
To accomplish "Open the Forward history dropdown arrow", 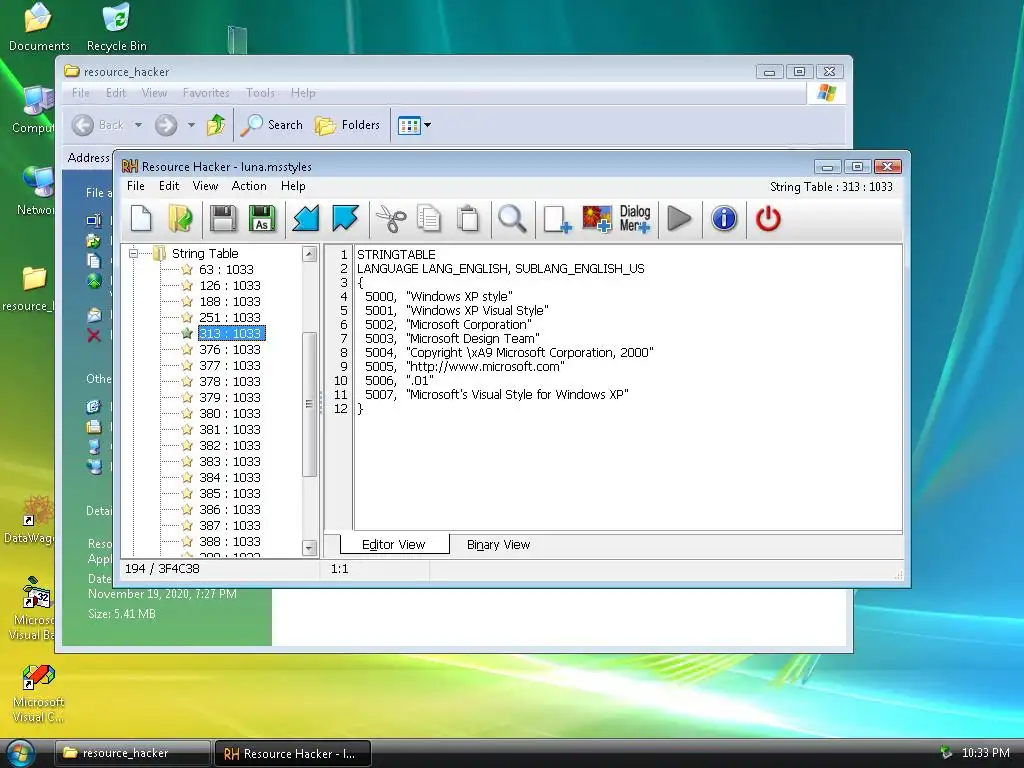I will pyautogui.click(x=191, y=125).
